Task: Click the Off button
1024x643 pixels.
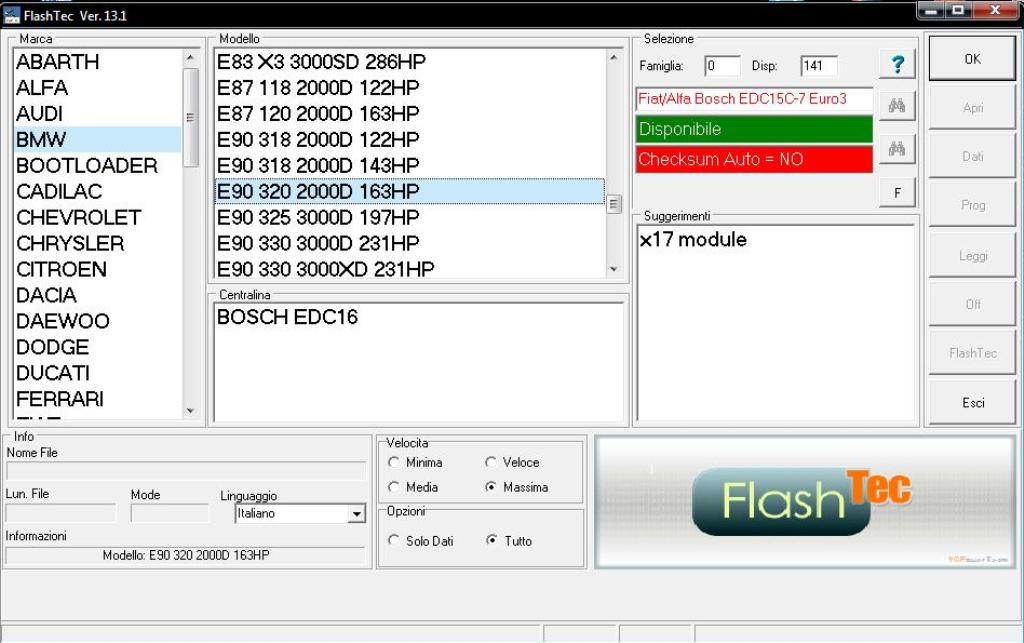Action: tap(972, 304)
